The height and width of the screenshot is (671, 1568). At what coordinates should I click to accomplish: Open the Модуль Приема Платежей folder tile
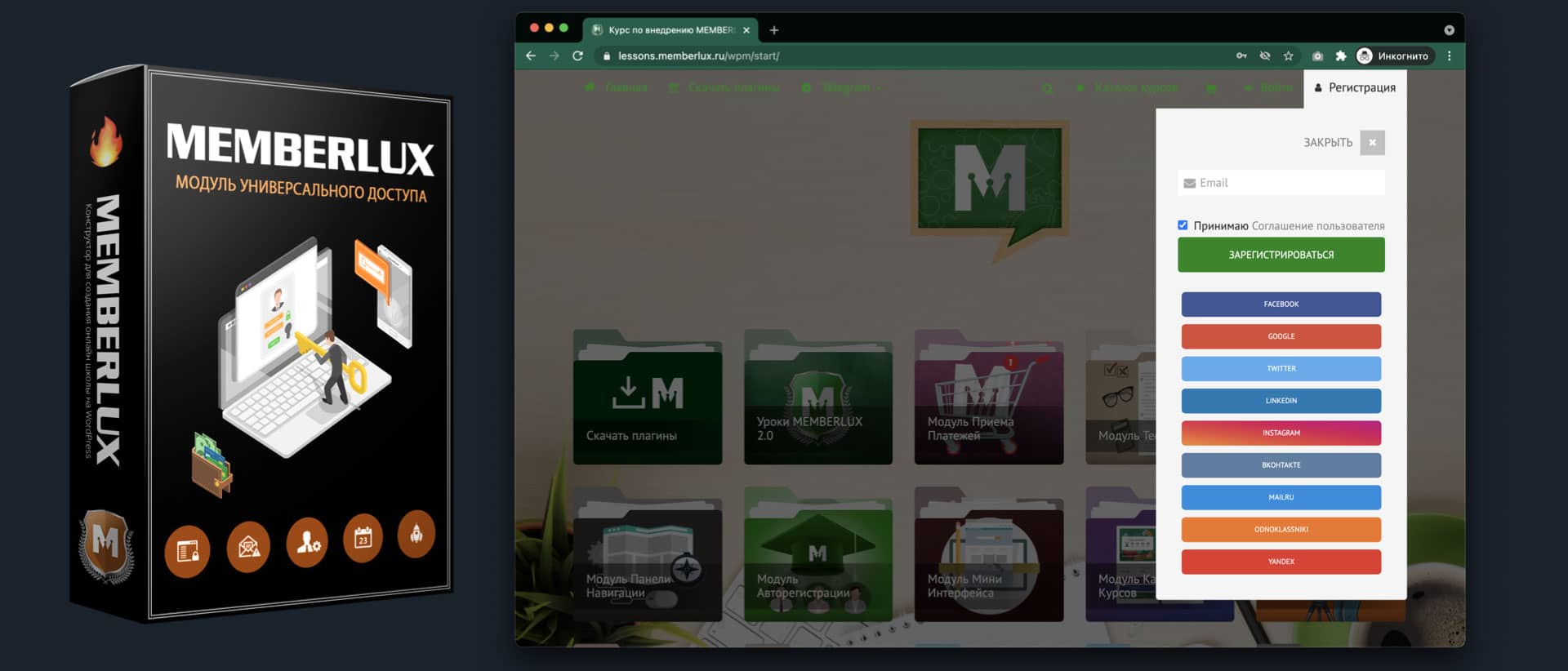click(989, 398)
